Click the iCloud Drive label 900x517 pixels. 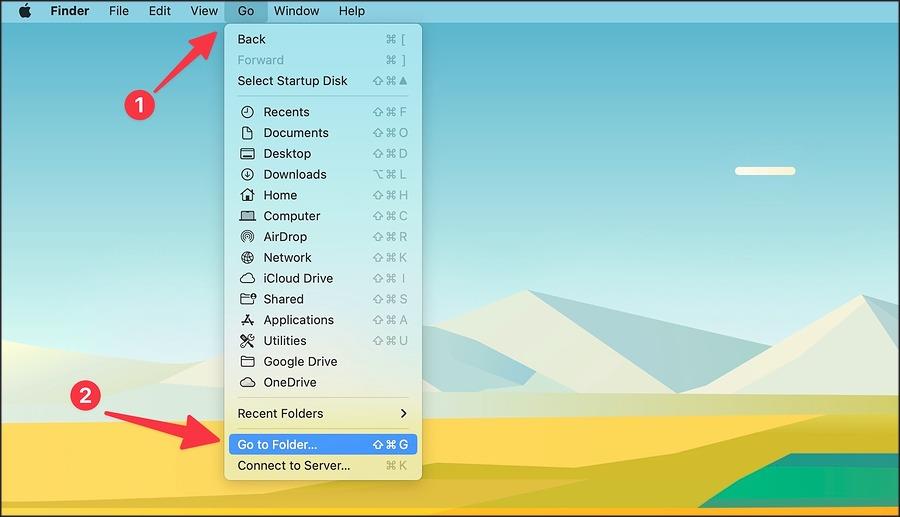tap(298, 278)
